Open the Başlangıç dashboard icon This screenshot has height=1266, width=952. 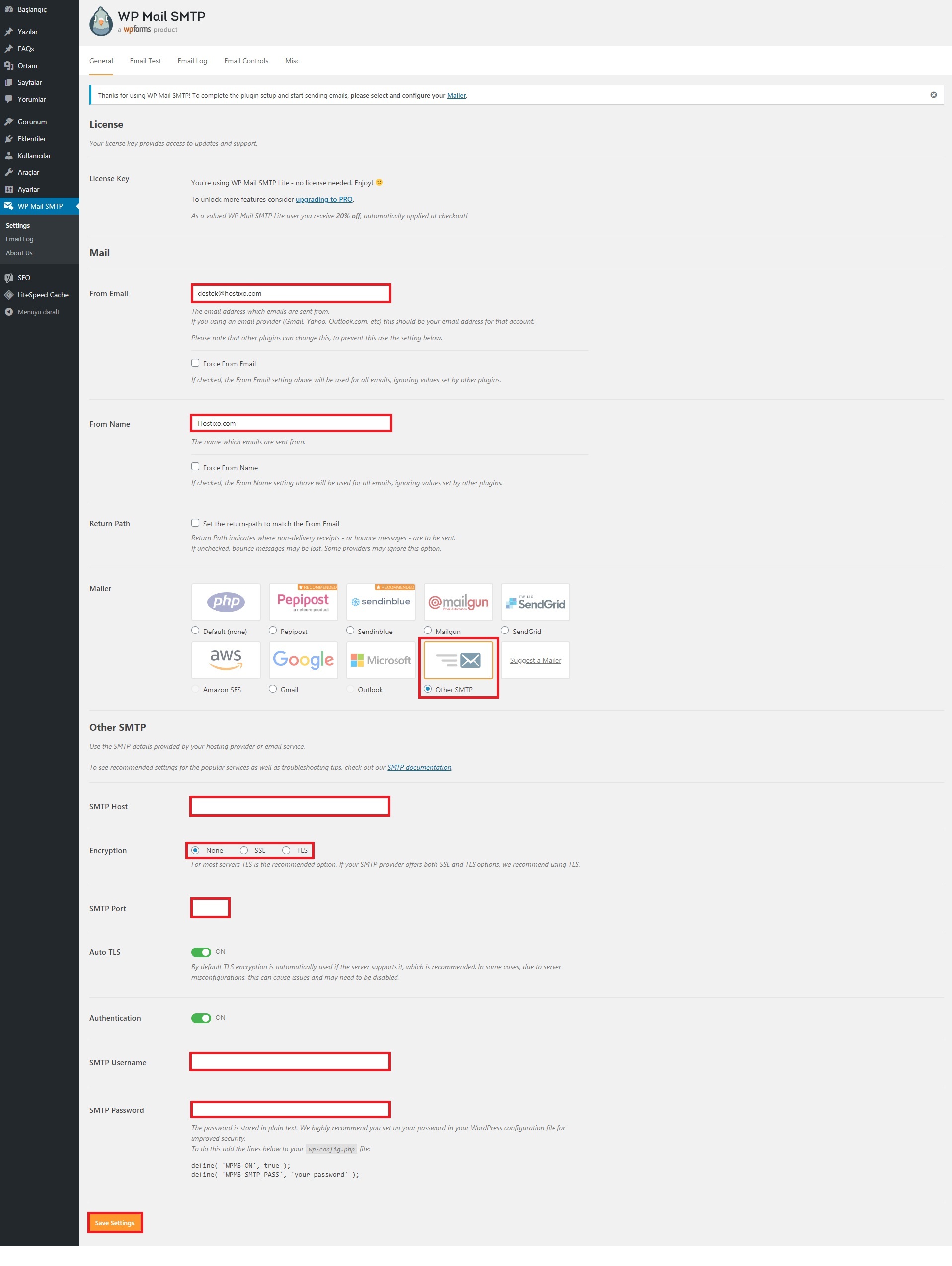[x=8, y=10]
